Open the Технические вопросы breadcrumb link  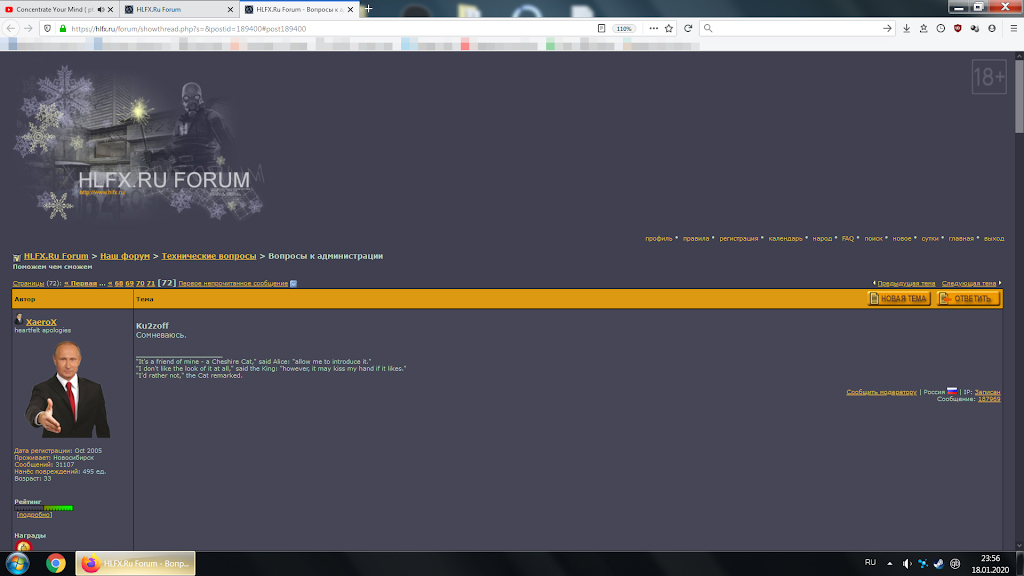[208, 256]
